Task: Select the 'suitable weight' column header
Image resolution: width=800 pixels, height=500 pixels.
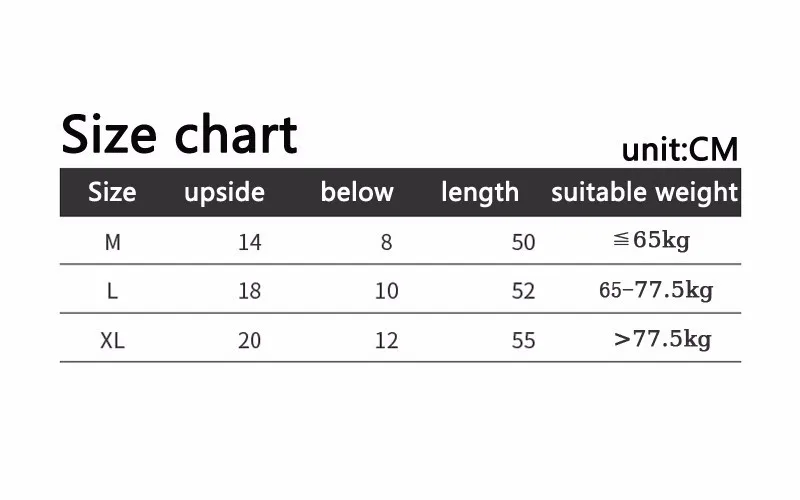Action: coord(644,193)
